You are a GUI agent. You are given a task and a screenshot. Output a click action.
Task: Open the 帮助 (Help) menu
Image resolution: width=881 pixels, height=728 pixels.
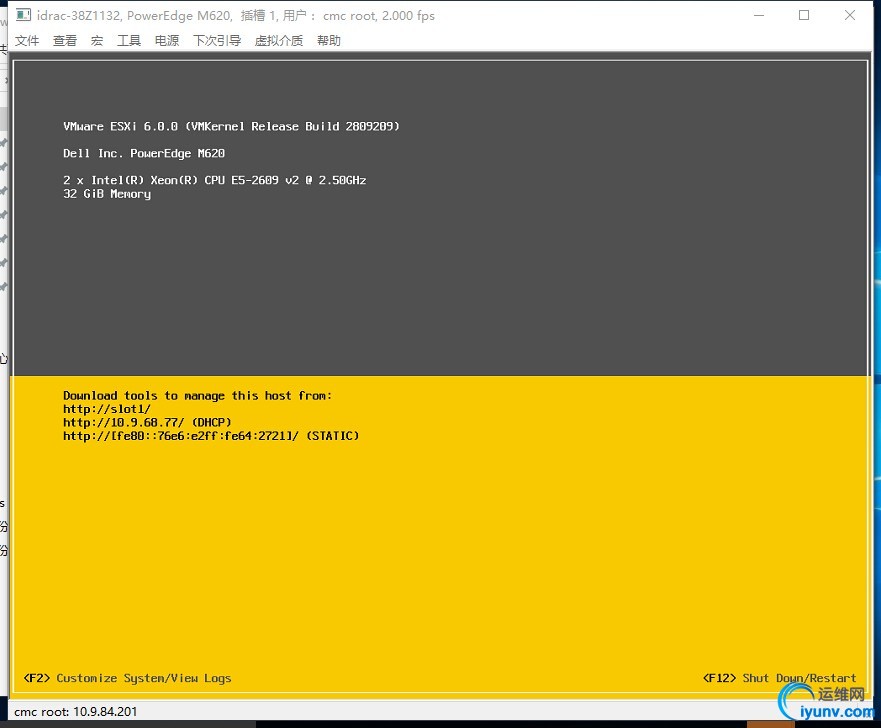click(x=328, y=40)
